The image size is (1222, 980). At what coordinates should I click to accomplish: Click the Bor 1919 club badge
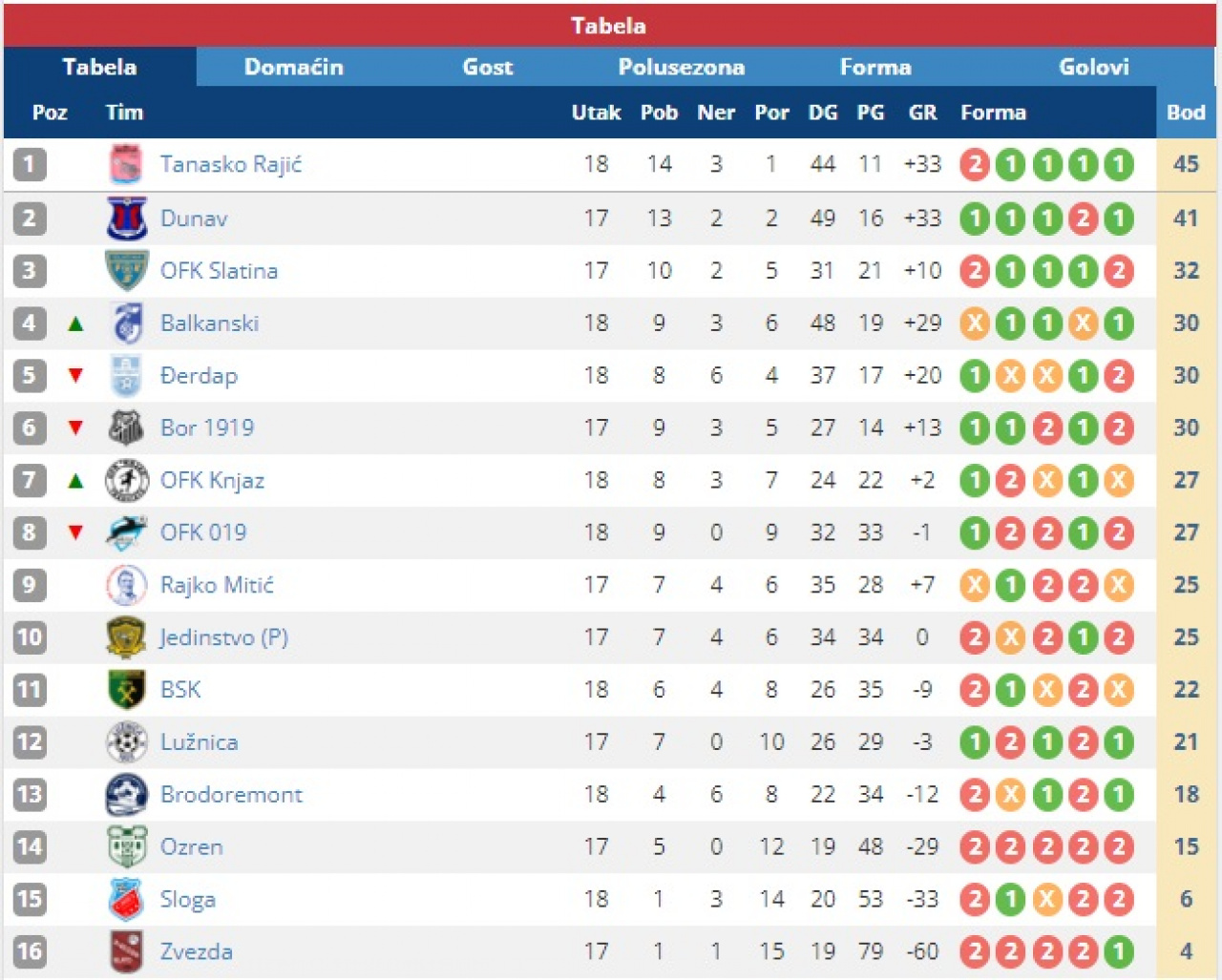pyautogui.click(x=126, y=428)
